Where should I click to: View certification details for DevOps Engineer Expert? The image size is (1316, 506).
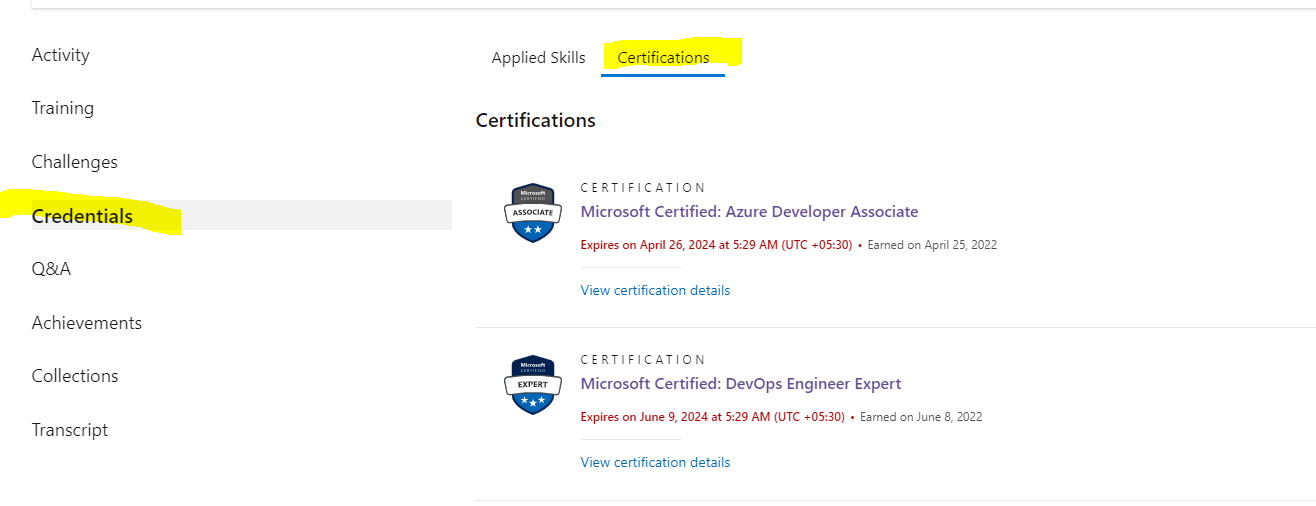655,463
